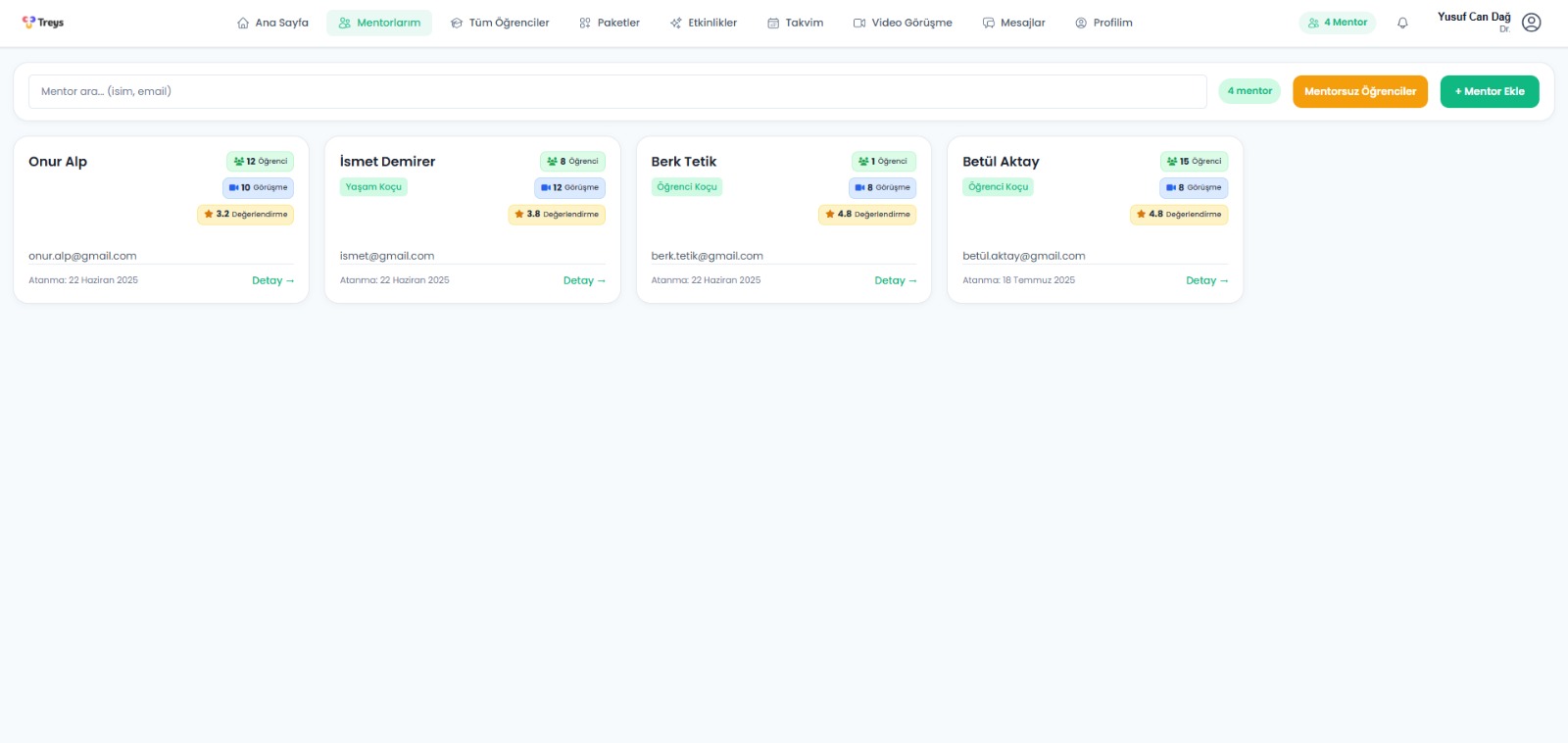
Task: Focus the Mentor ara search field
Action: (x=617, y=91)
